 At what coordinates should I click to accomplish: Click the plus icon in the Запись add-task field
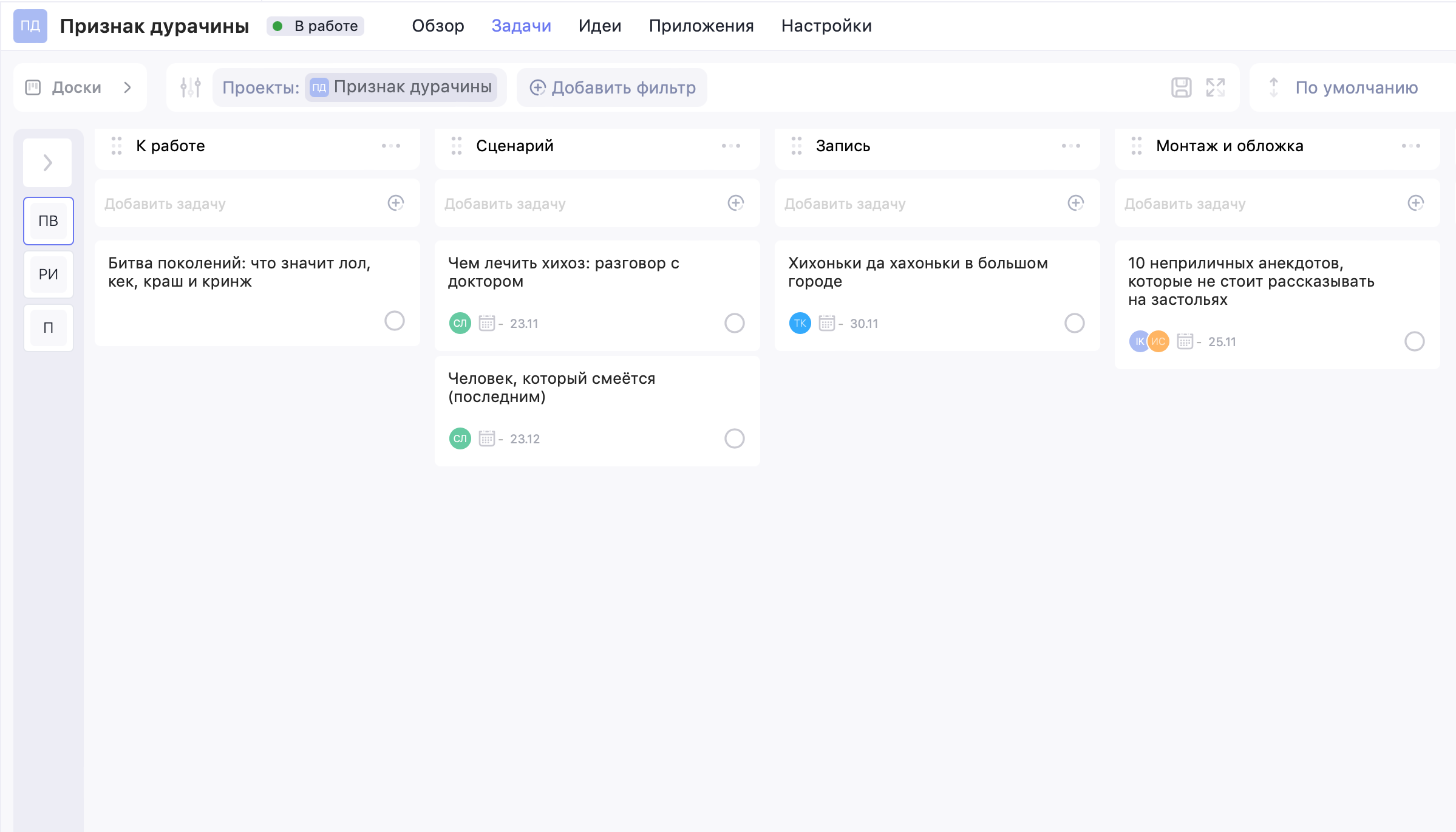1075,203
